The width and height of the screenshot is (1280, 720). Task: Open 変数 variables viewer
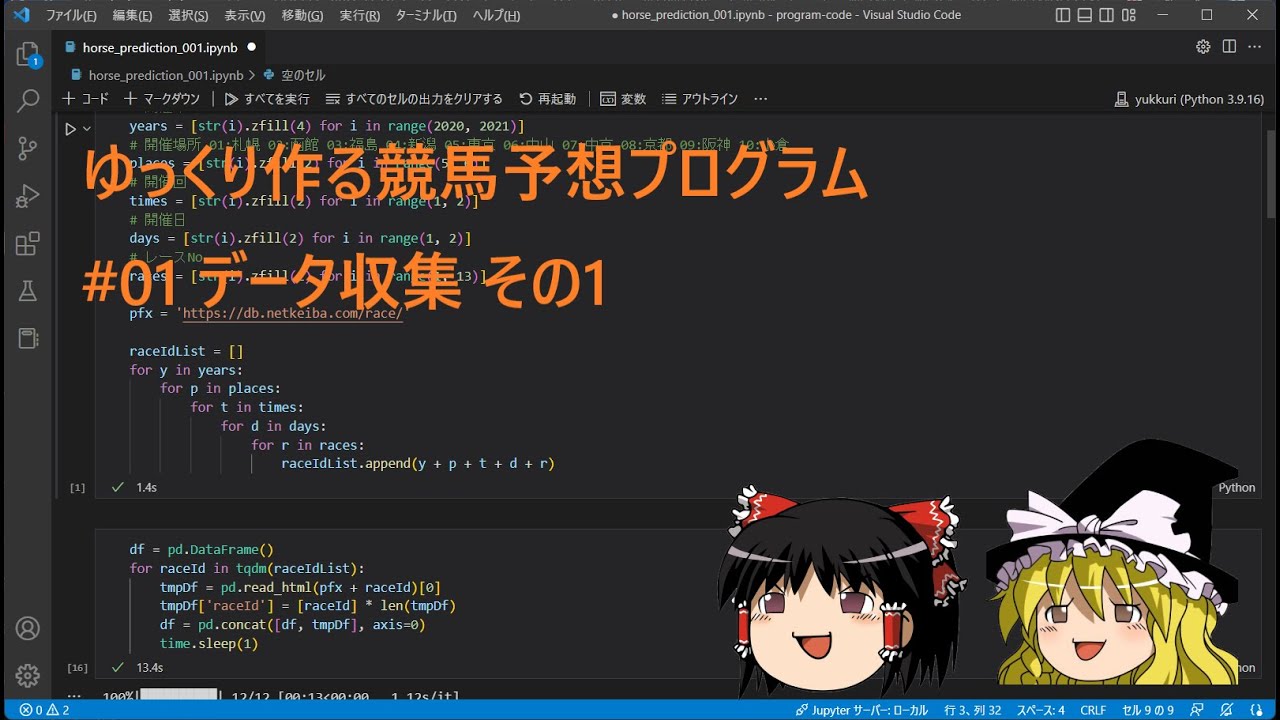(623, 99)
